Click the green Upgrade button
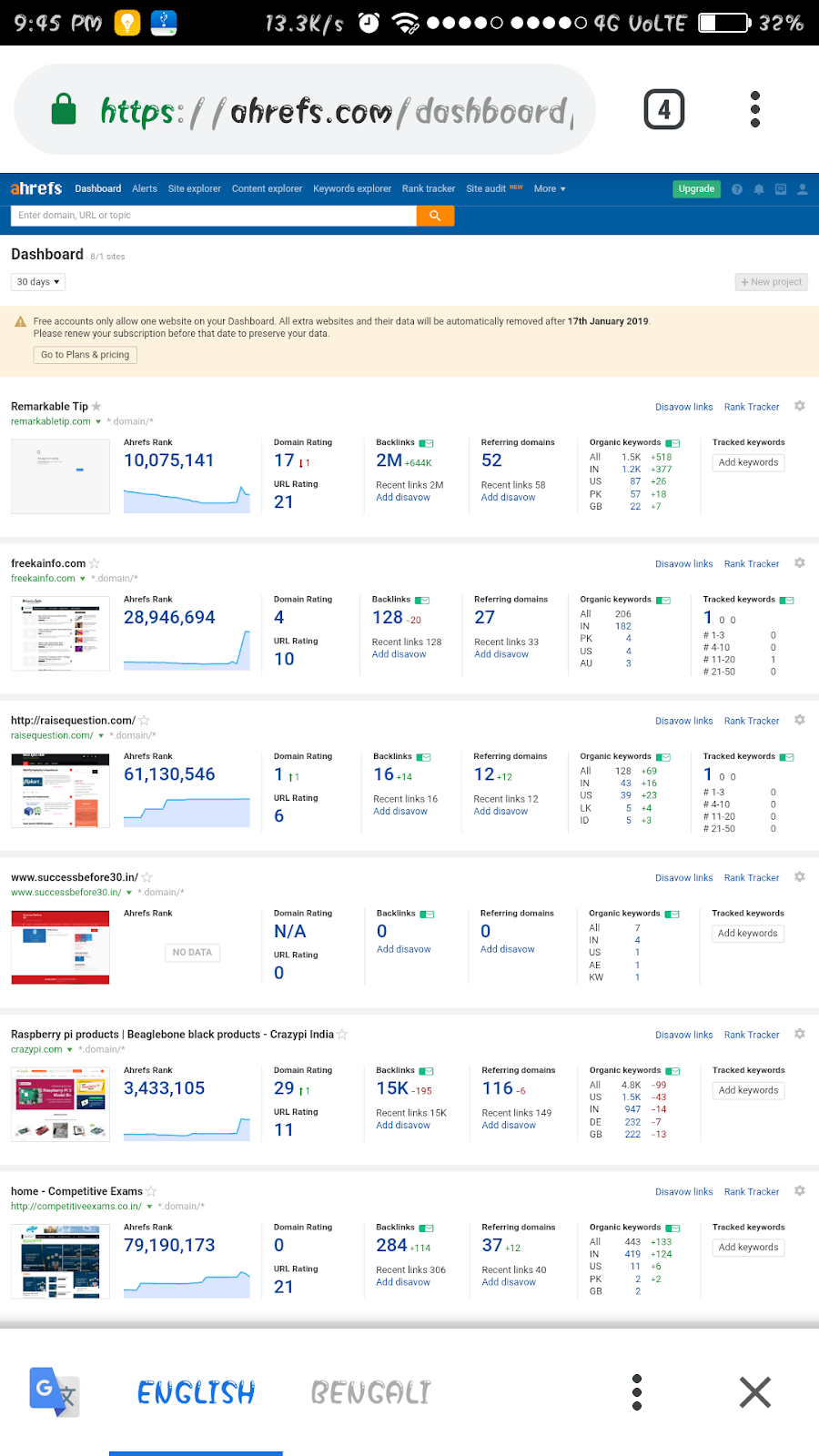Screen dimensions: 819x1456 coord(696,189)
